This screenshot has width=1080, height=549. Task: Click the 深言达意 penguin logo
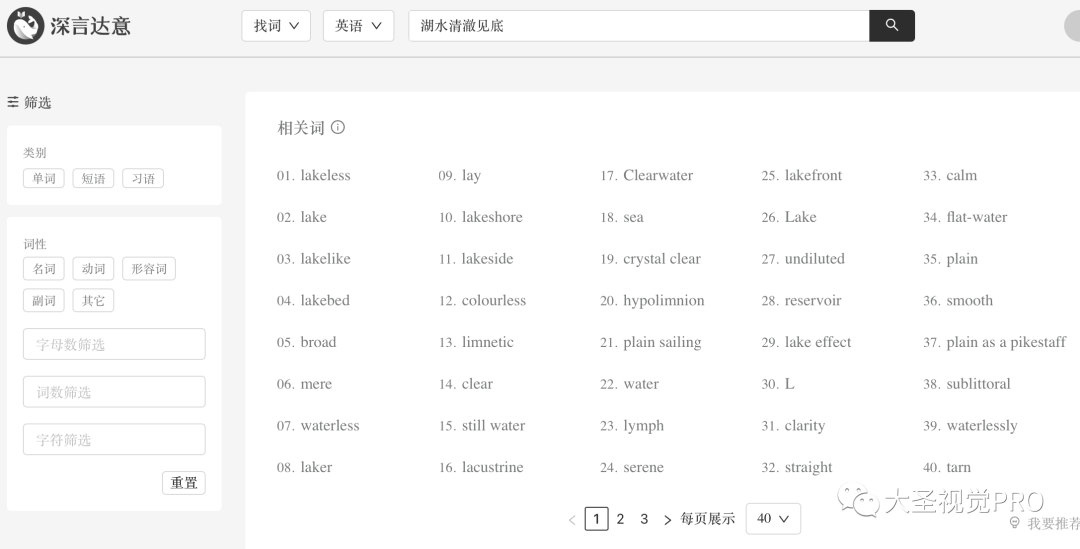pyautogui.click(x=25, y=26)
